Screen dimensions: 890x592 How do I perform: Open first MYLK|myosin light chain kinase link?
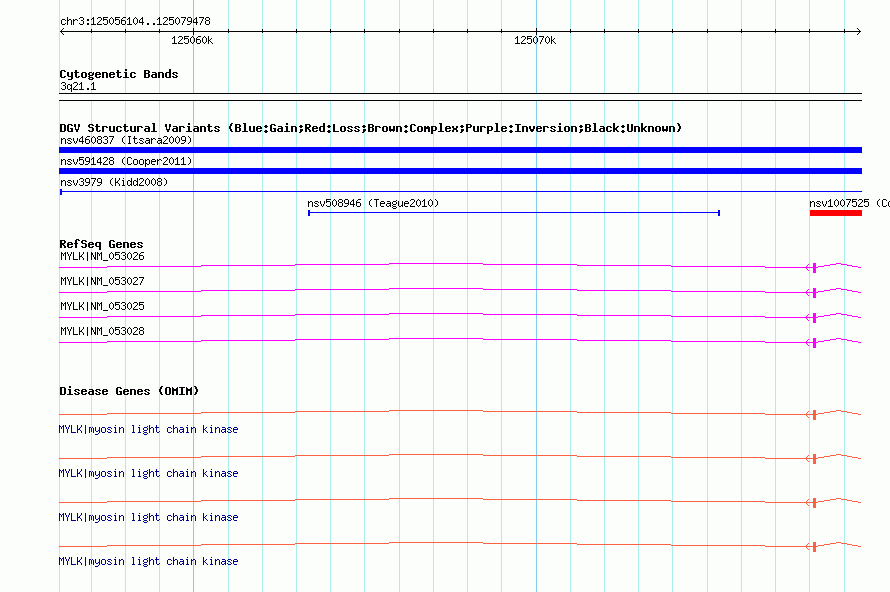pos(148,430)
